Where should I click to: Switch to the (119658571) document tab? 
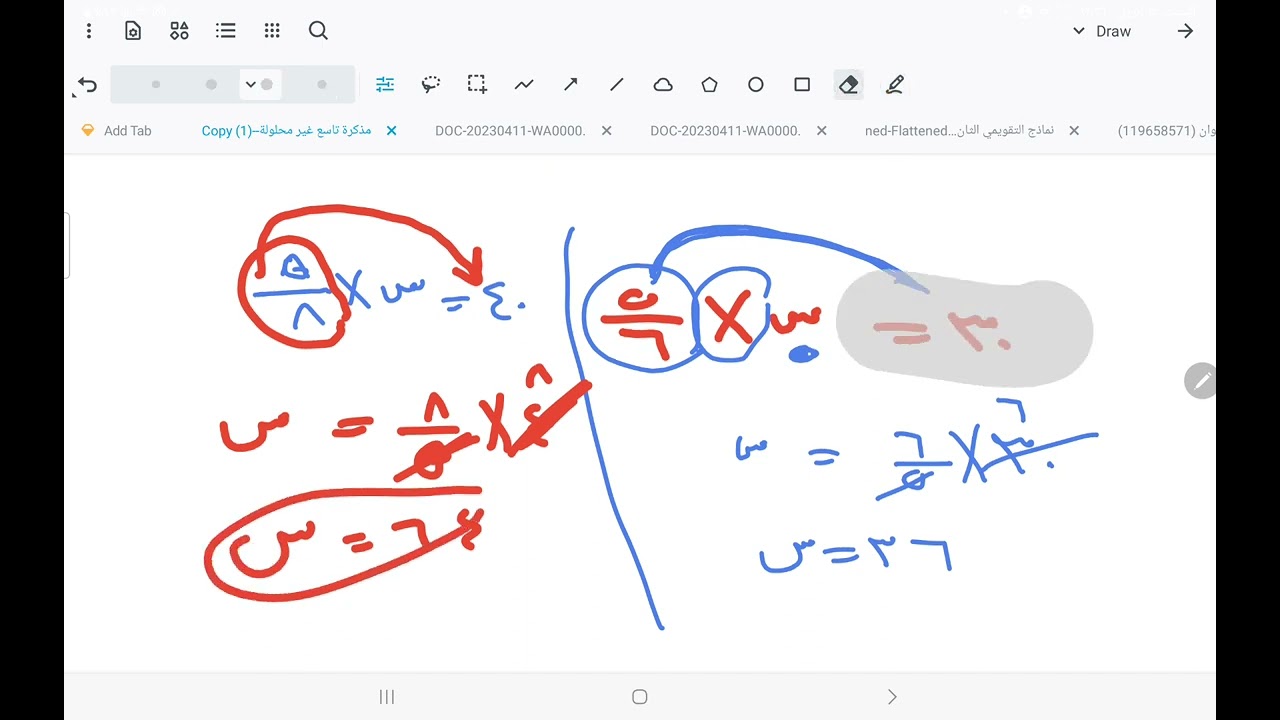[x=1166, y=131]
